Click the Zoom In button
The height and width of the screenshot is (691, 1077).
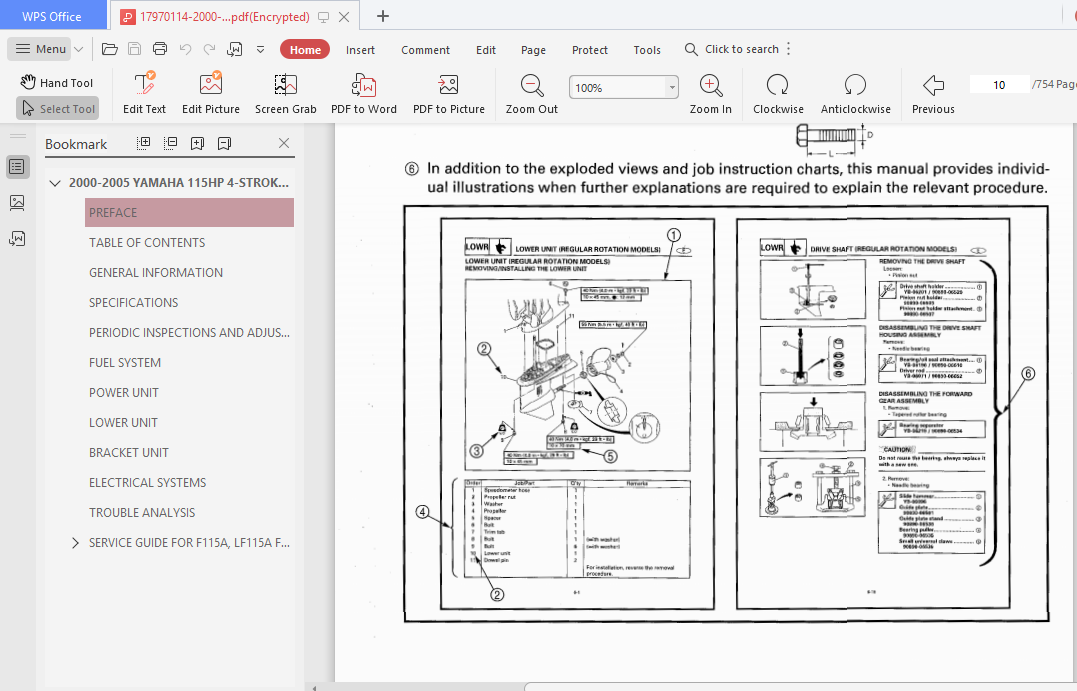(710, 93)
